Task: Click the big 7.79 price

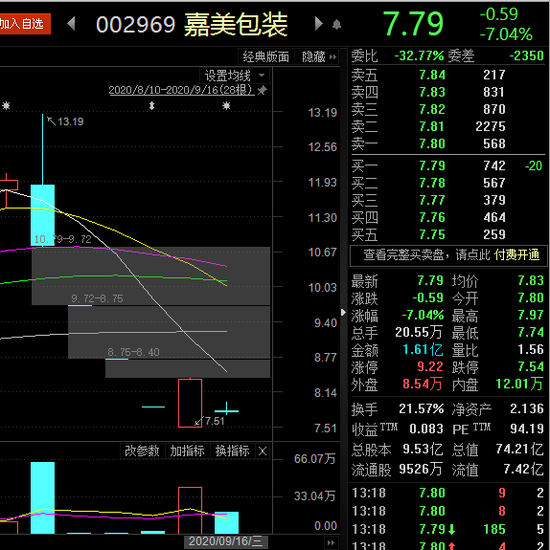Action: click(x=413, y=24)
